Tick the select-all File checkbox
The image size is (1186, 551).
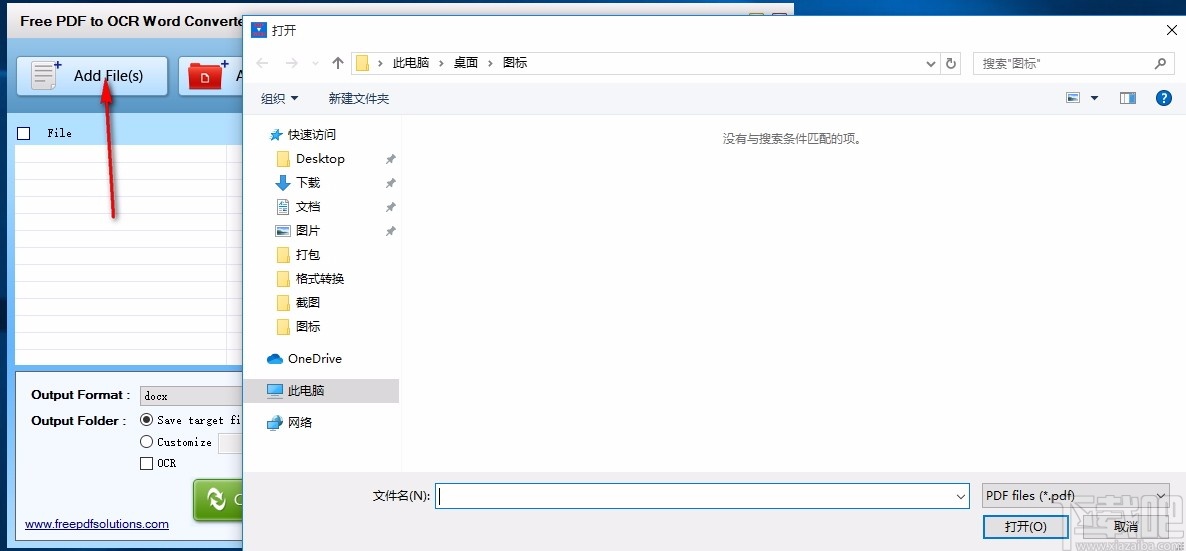click(23, 133)
